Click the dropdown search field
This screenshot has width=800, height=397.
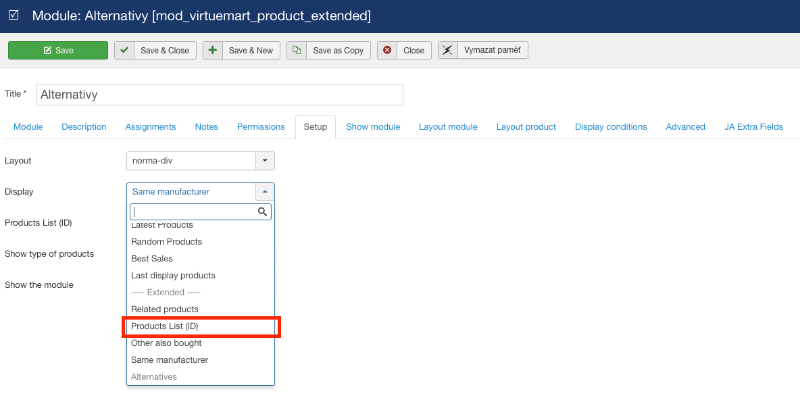(201, 212)
